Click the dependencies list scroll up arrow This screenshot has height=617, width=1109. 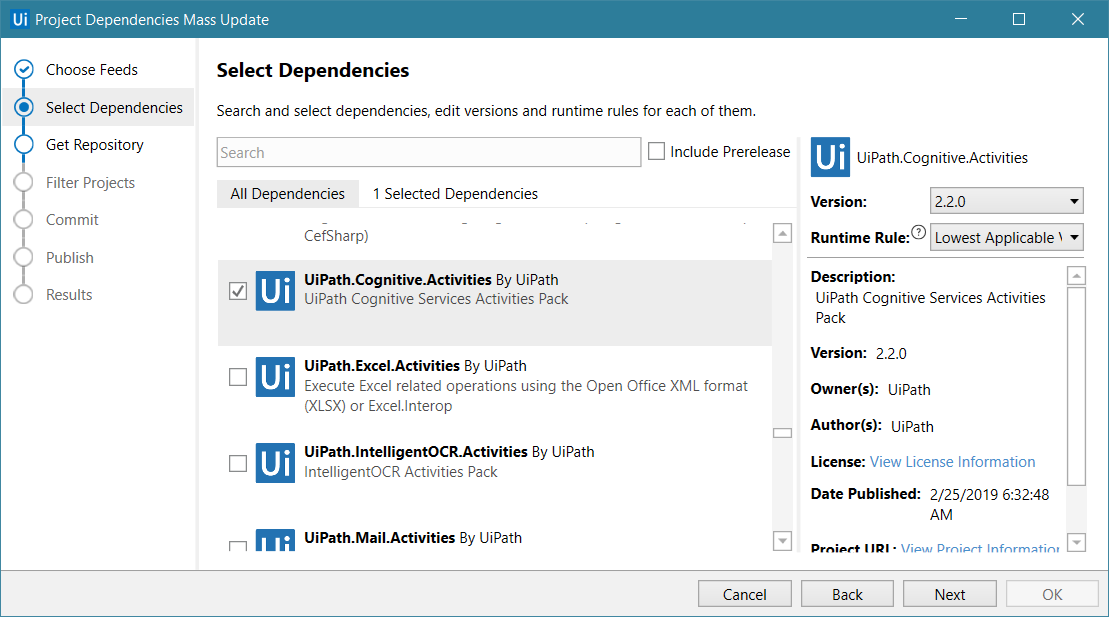click(x=782, y=233)
